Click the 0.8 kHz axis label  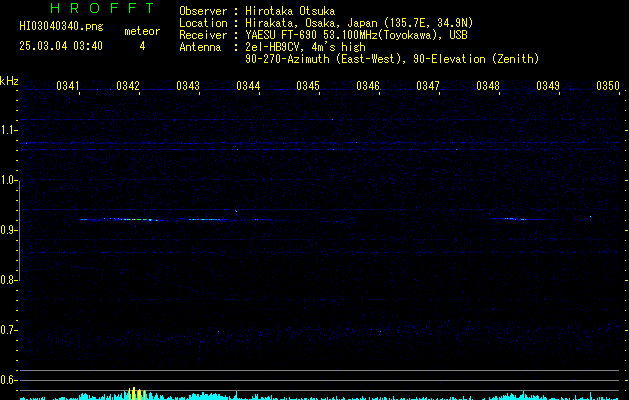coord(8,280)
